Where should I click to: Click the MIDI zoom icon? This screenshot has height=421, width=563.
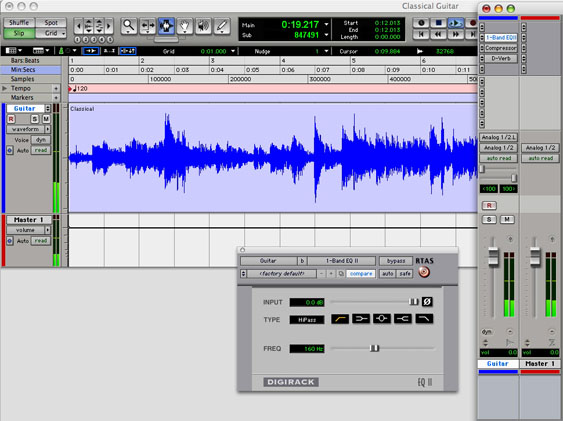tap(99, 26)
